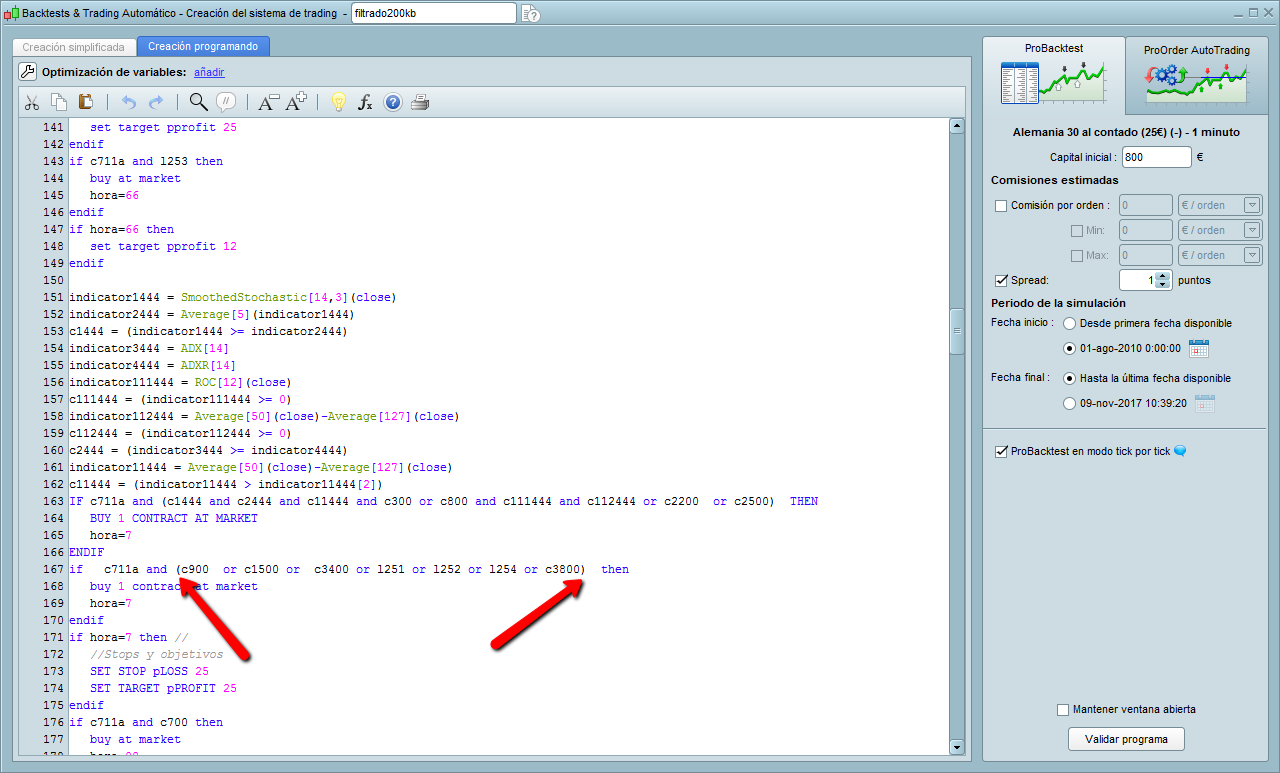Select the Creación programando tab
Screen dimensions: 1280x773
pyautogui.click(x=203, y=47)
